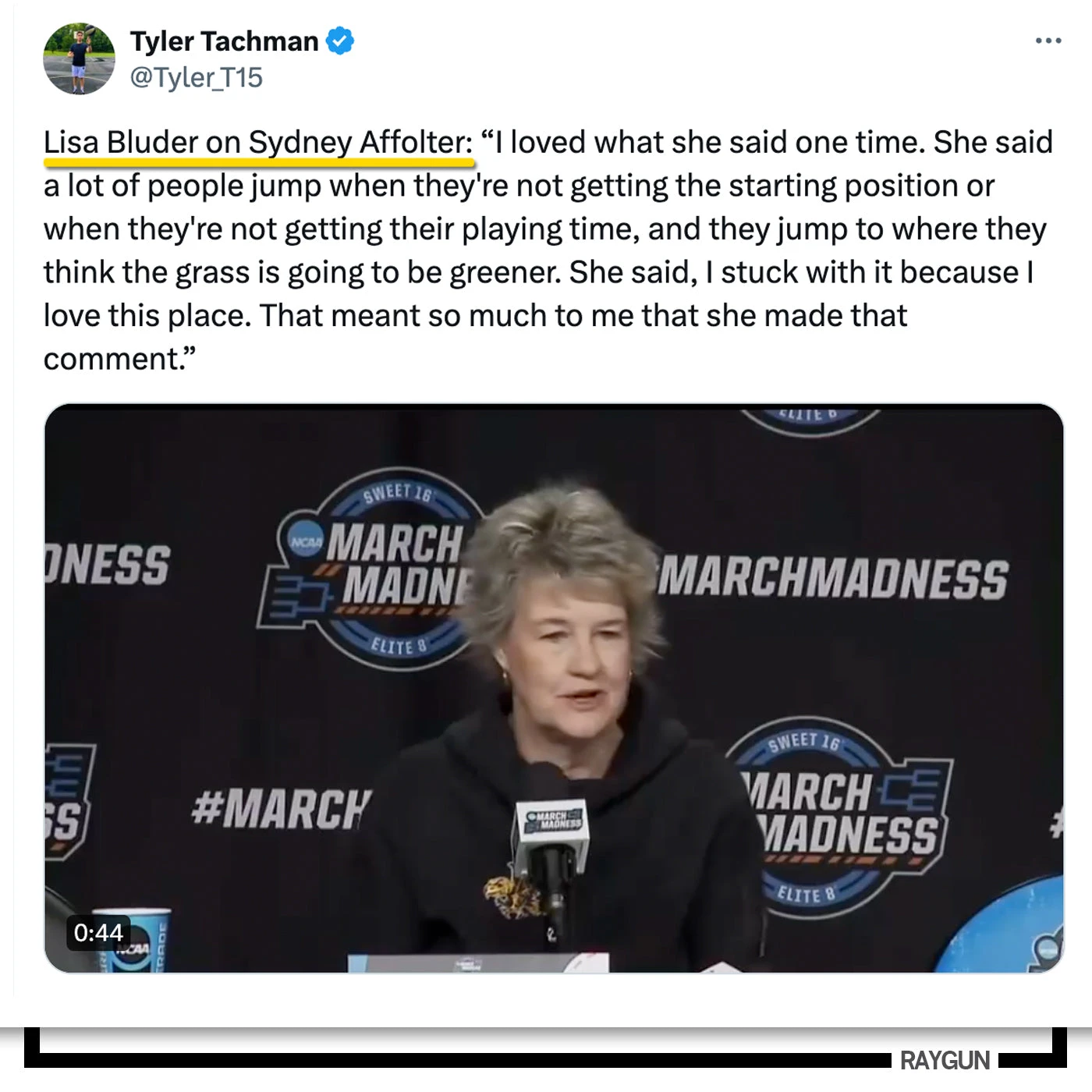Screen dimensions: 1092x1092
Task: Click the "#MARCH" hashtag on the backdrop
Action: 281,809
